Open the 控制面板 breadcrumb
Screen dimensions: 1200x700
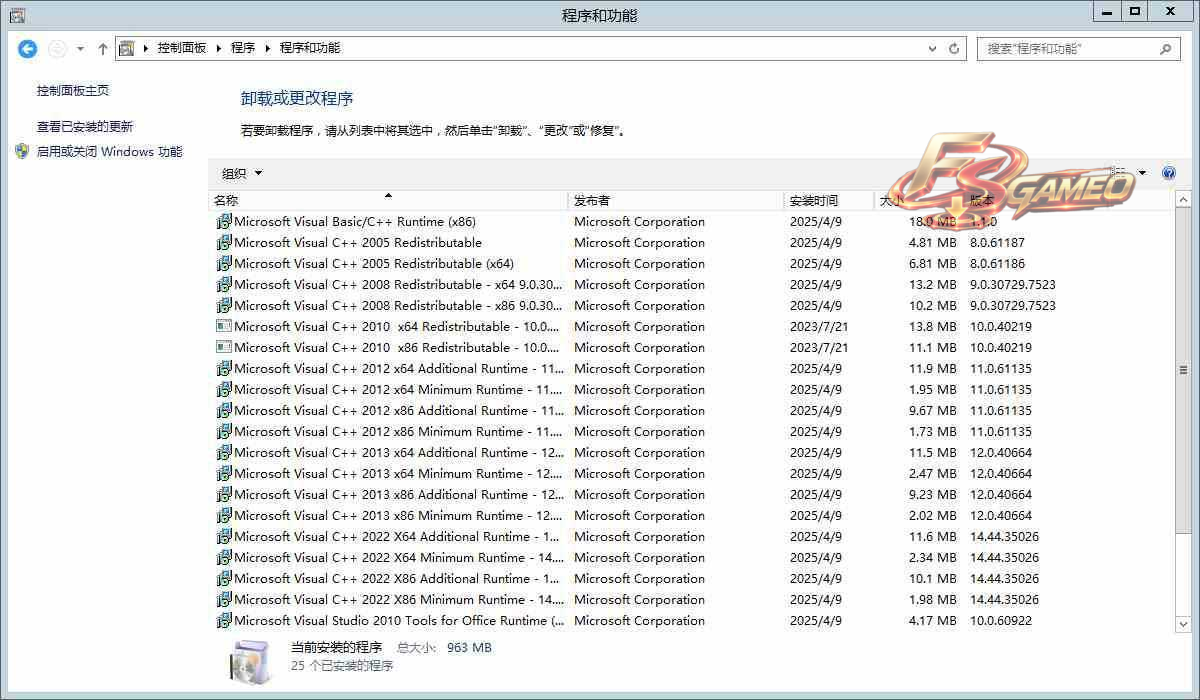(x=182, y=48)
